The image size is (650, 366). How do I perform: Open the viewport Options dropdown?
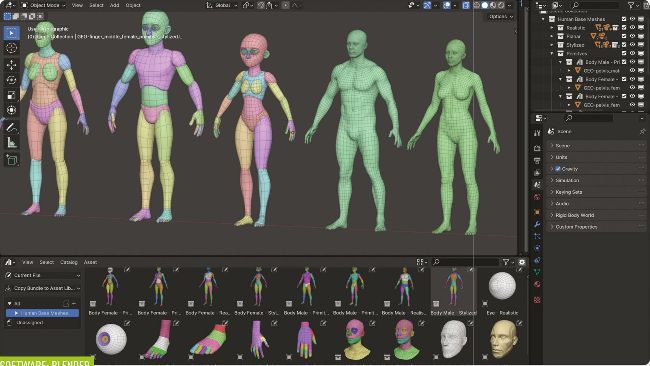tap(500, 17)
